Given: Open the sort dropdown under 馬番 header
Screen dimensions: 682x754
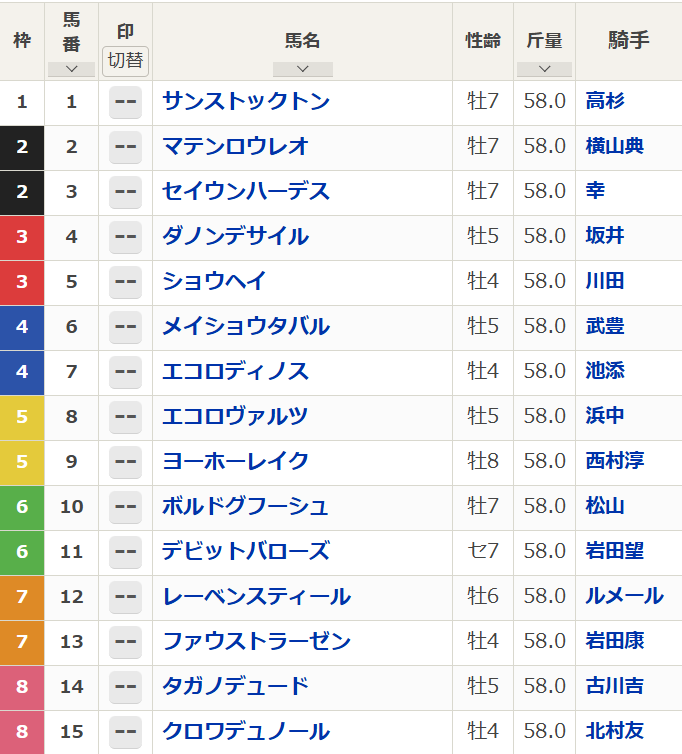Looking at the screenshot, I should (71, 69).
